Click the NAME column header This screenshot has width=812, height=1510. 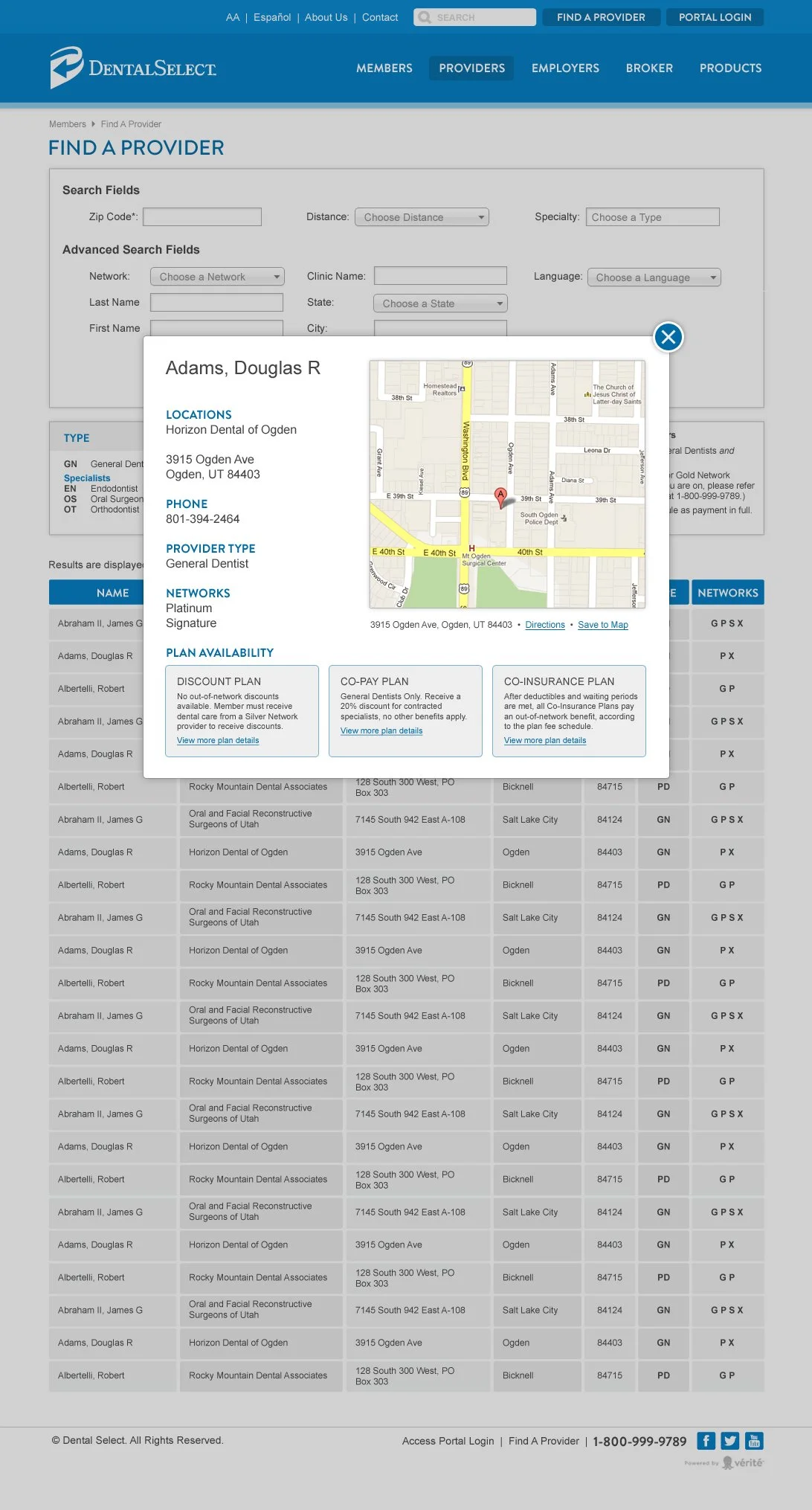click(x=112, y=593)
